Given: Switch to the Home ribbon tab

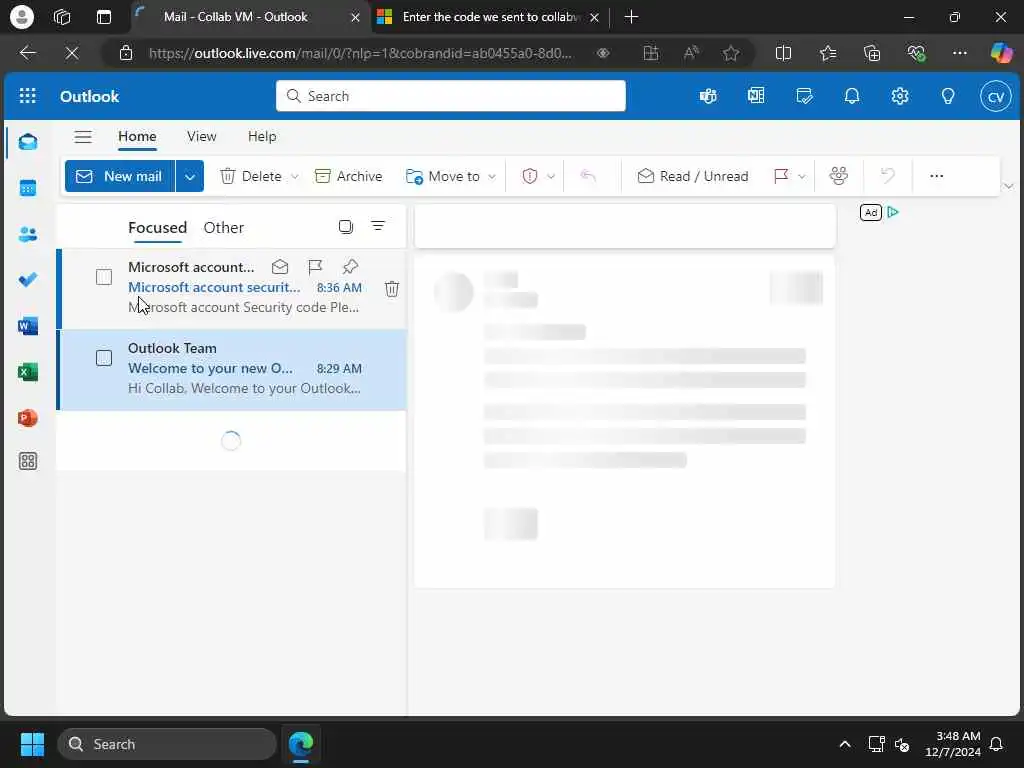Looking at the screenshot, I should pos(137,136).
